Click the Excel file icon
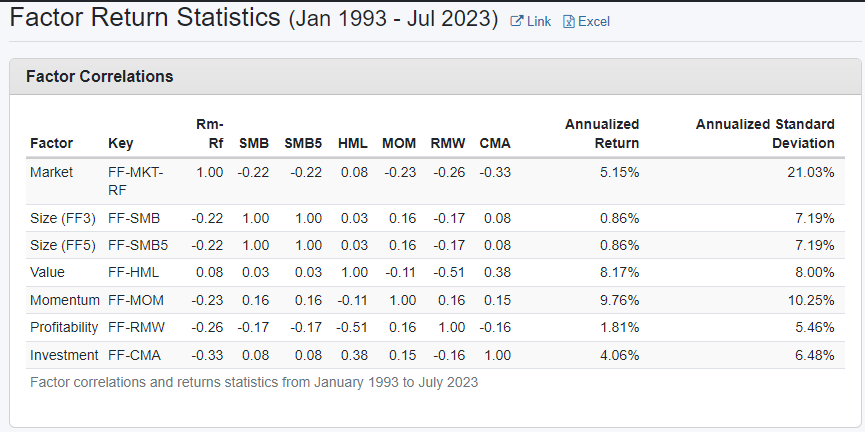 click(569, 21)
